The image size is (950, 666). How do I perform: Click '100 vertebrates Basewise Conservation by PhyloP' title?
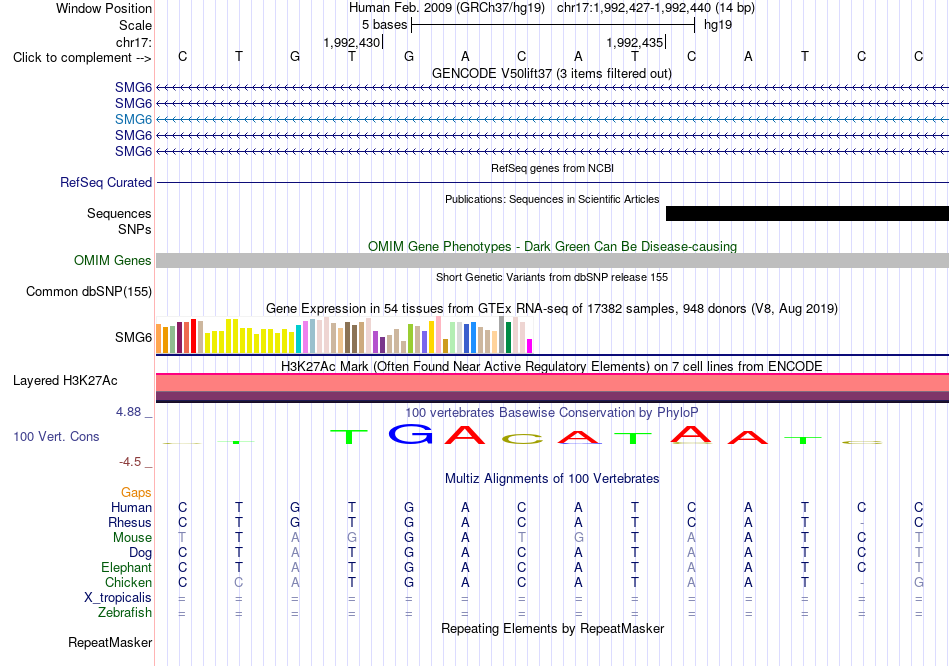[552, 413]
